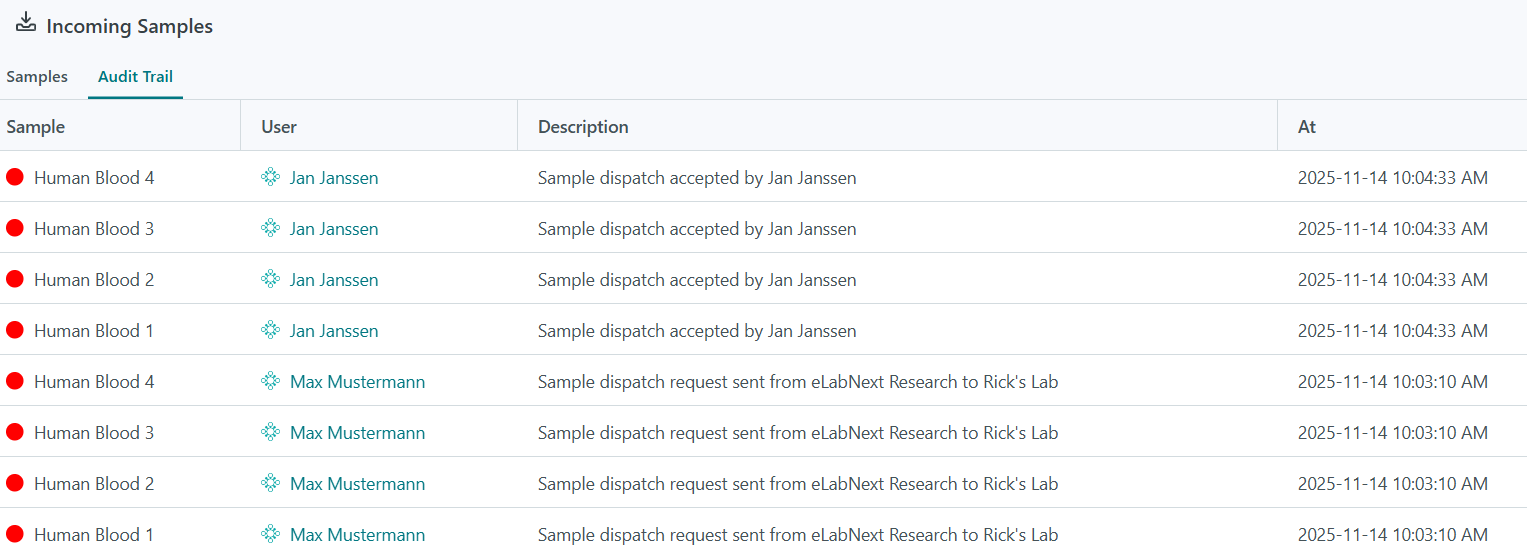Click red dot in Human Blood 2 dispatch request row

pyautogui.click(x=15, y=484)
